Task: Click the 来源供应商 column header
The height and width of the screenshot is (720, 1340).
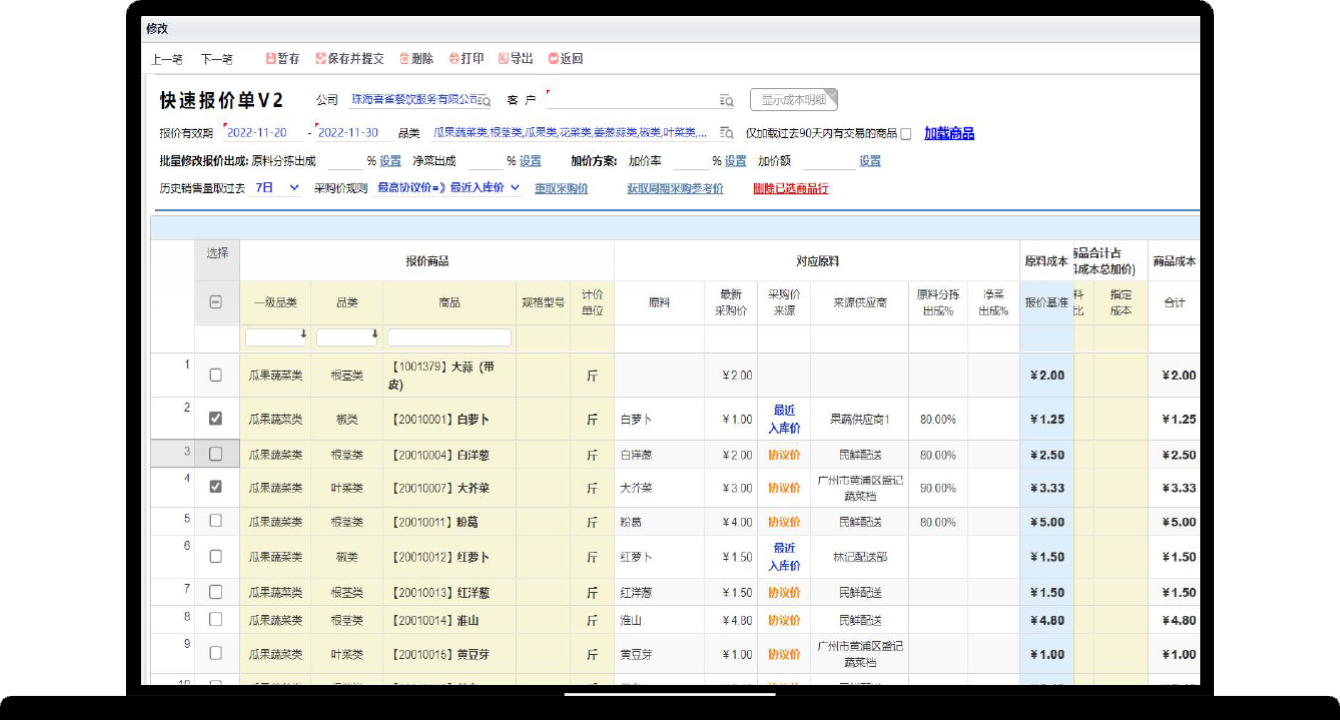Action: tap(860, 302)
